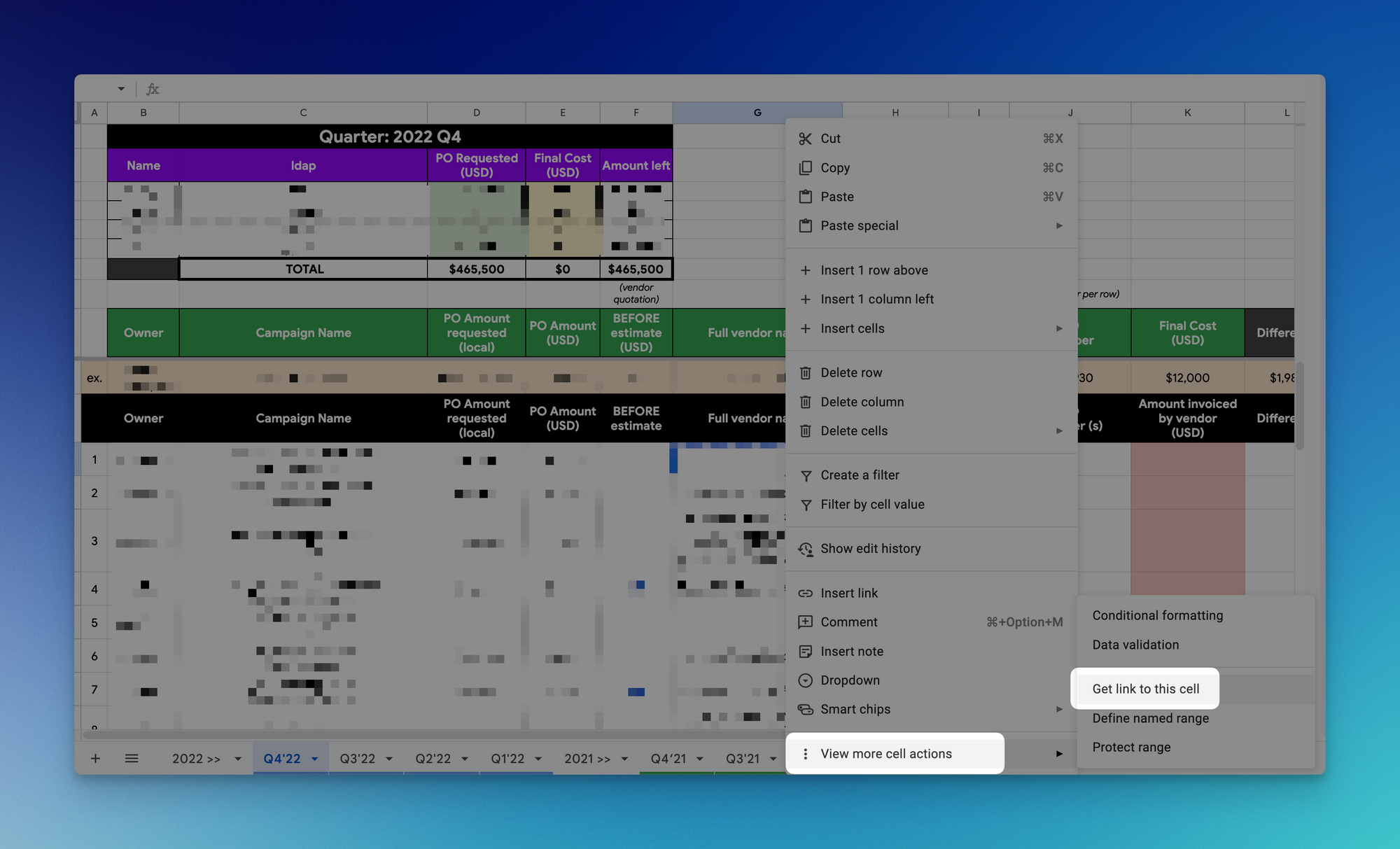1400x849 pixels.
Task: Click the Dropdown circle icon
Action: tap(806, 680)
